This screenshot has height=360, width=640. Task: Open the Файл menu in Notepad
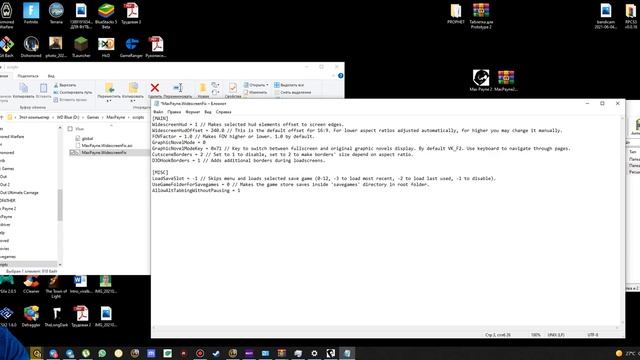(x=158, y=111)
